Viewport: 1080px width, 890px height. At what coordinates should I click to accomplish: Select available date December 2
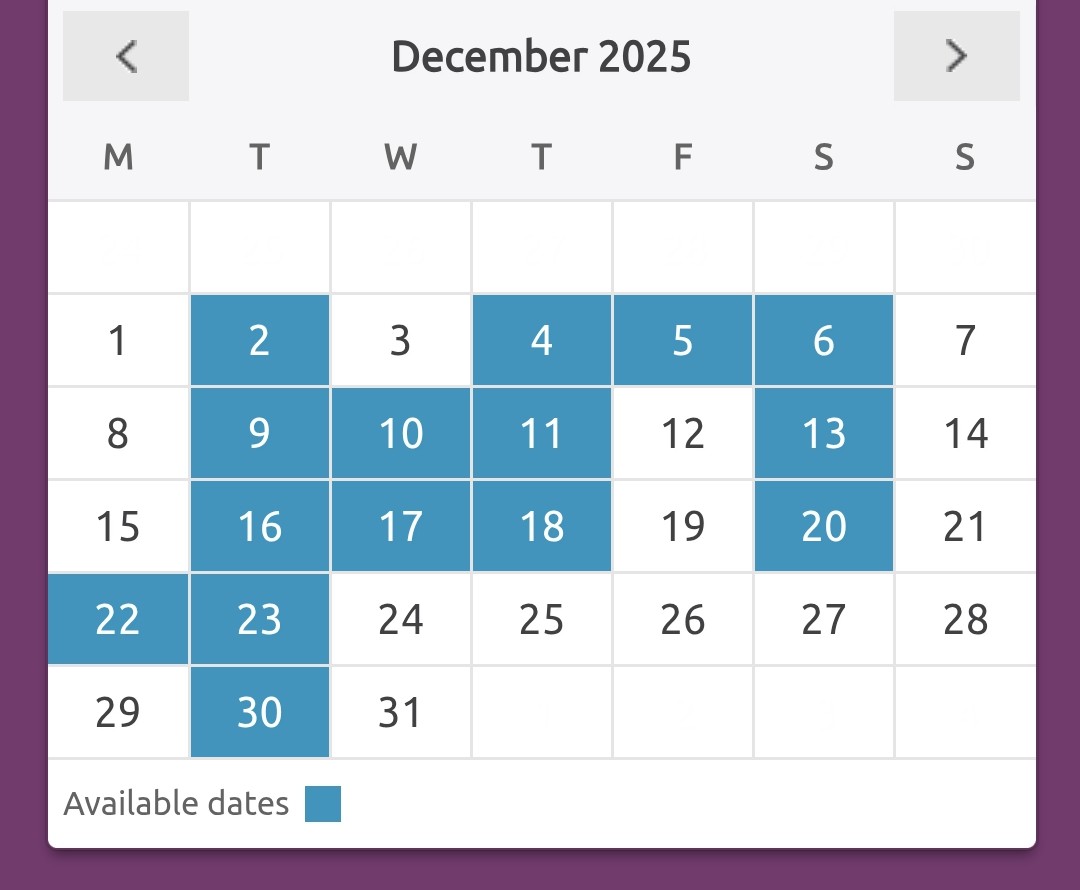point(260,340)
